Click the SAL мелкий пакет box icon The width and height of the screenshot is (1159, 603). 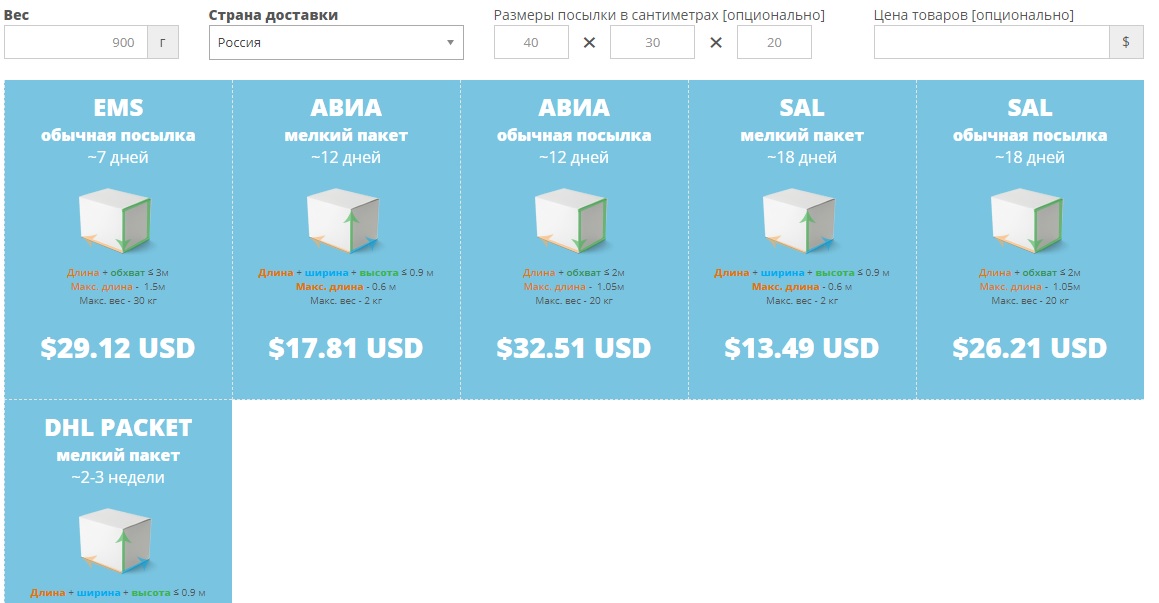point(801,221)
